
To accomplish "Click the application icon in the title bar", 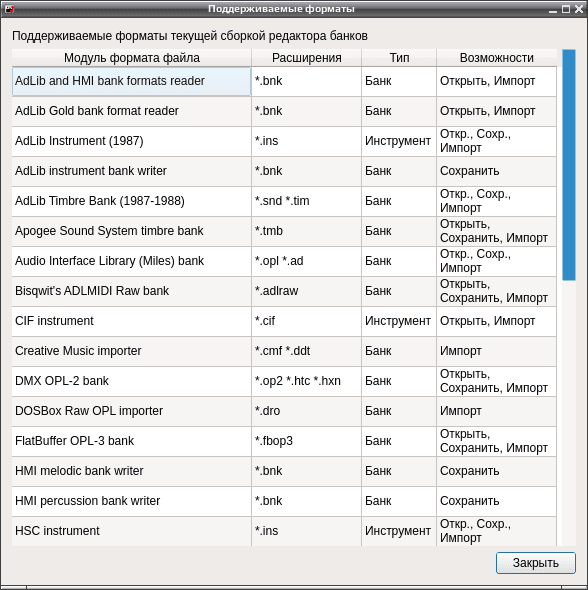I will point(9,9).
